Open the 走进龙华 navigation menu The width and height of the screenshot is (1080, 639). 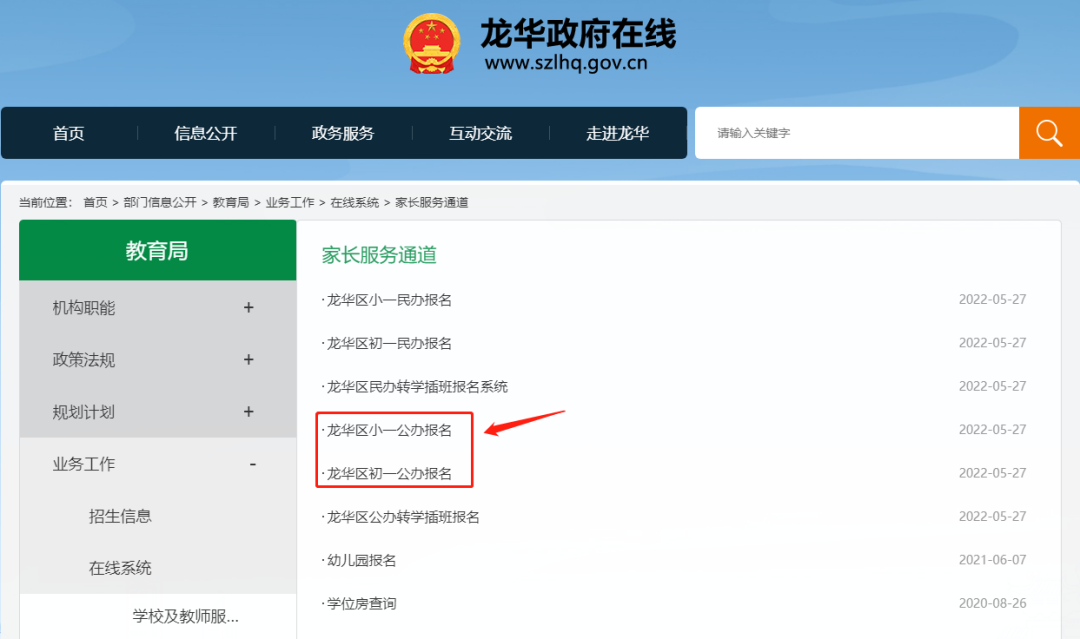pos(617,133)
